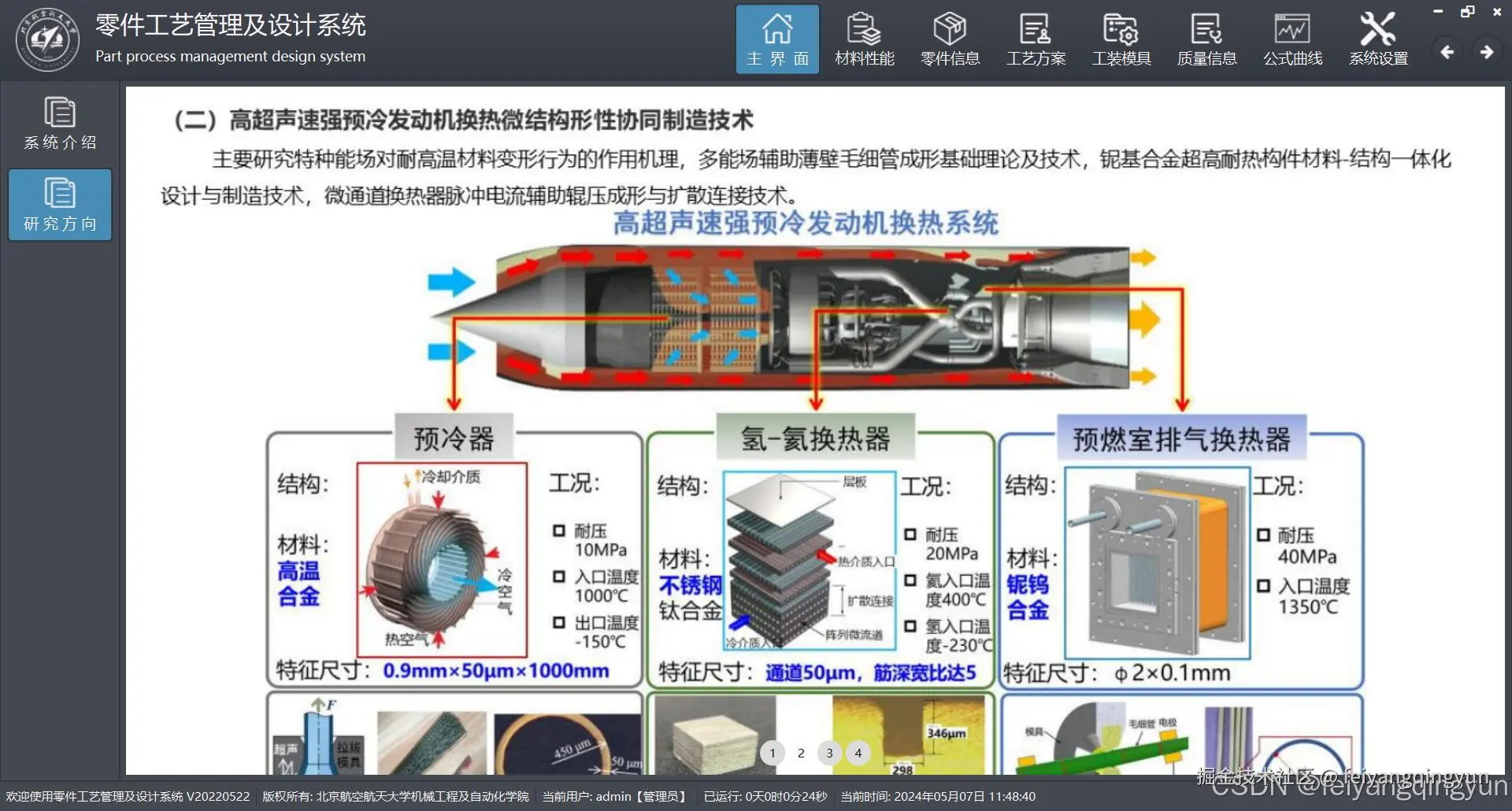Open the 质量信息 module
The width and height of the screenshot is (1512, 811).
click(1206, 39)
